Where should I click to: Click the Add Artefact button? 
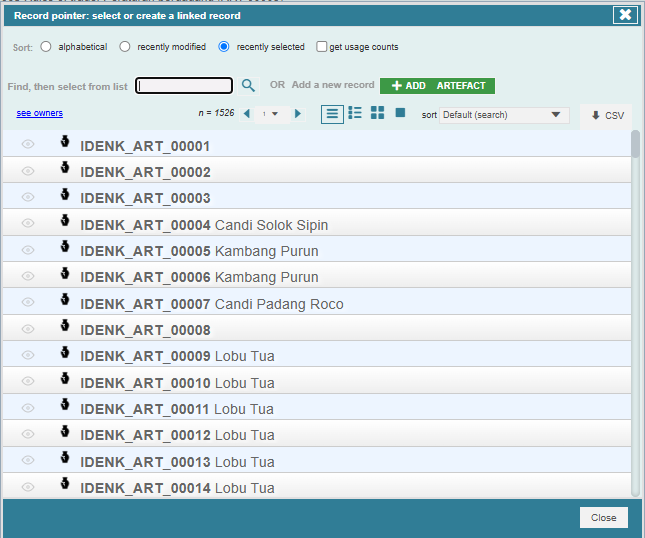point(437,86)
